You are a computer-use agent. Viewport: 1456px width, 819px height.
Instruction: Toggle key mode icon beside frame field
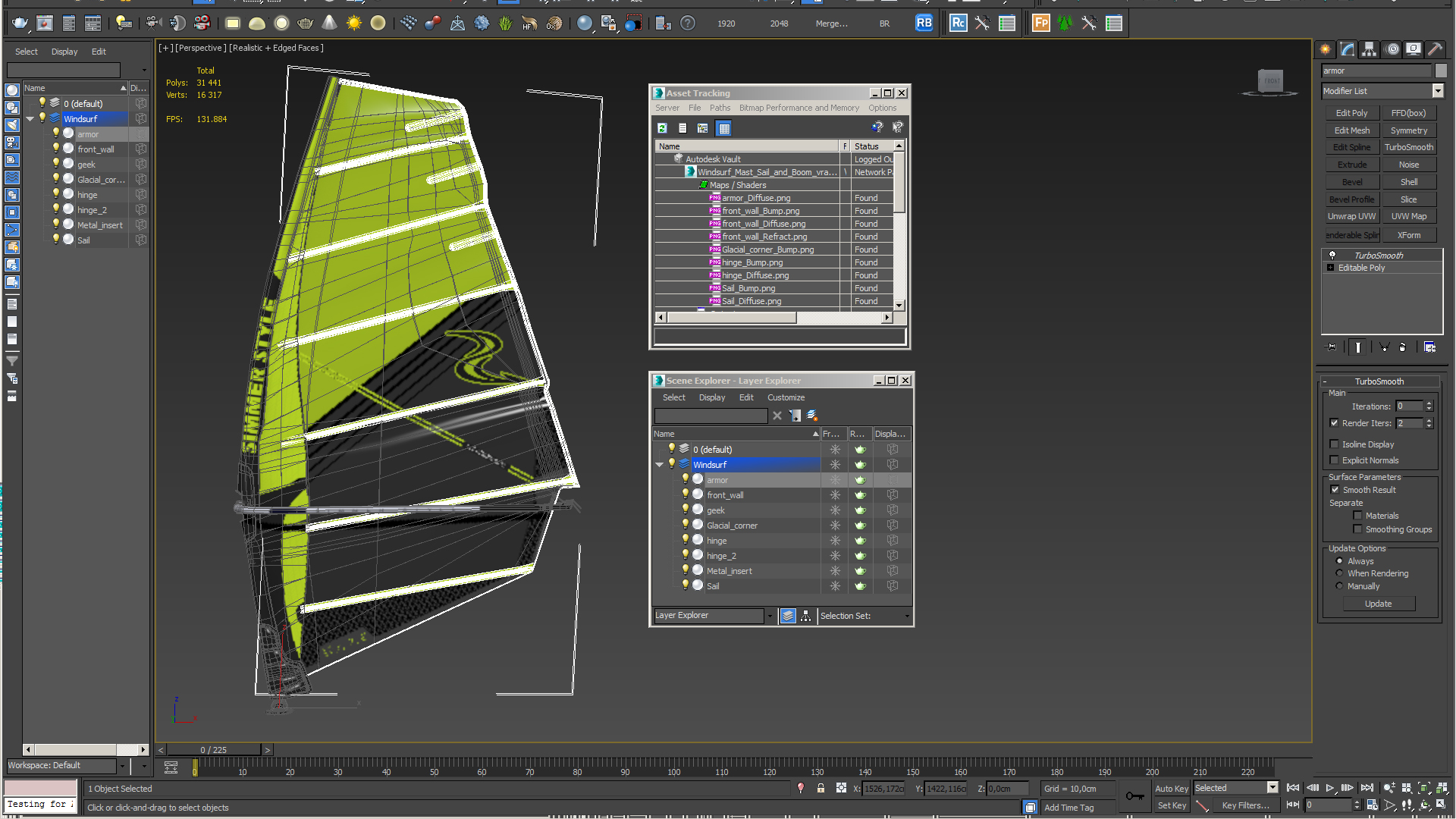1293,805
